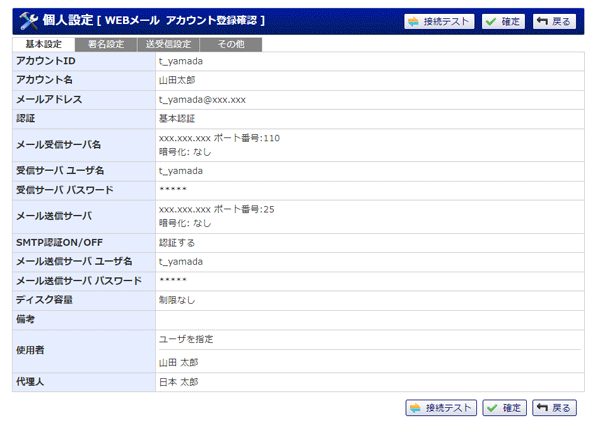Viewport: 600px width, 428px height.
Task: Click the メールアドレス row label
Action: coord(49,99)
